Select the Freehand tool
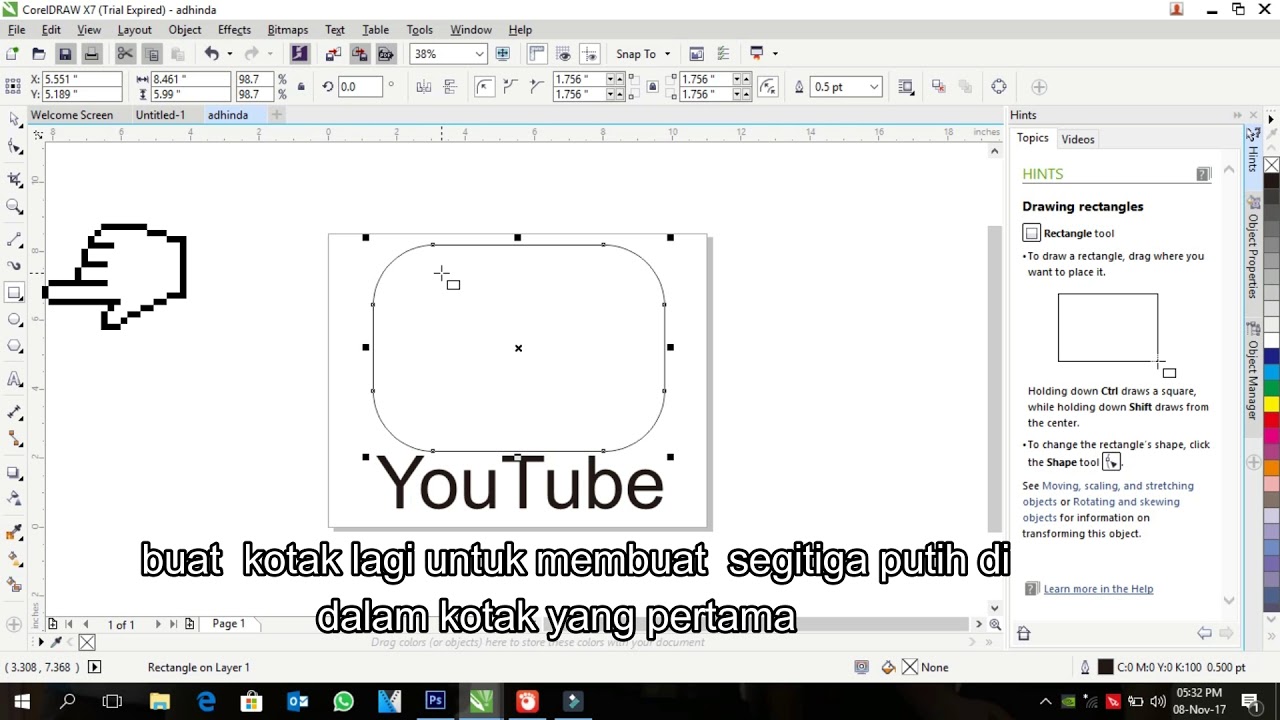This screenshot has width=1280, height=720. coord(14,240)
